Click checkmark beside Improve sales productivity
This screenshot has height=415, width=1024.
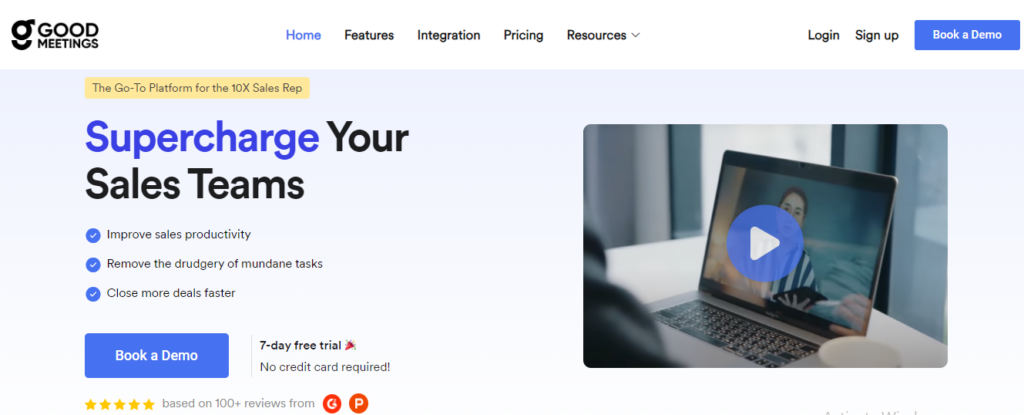coord(93,235)
